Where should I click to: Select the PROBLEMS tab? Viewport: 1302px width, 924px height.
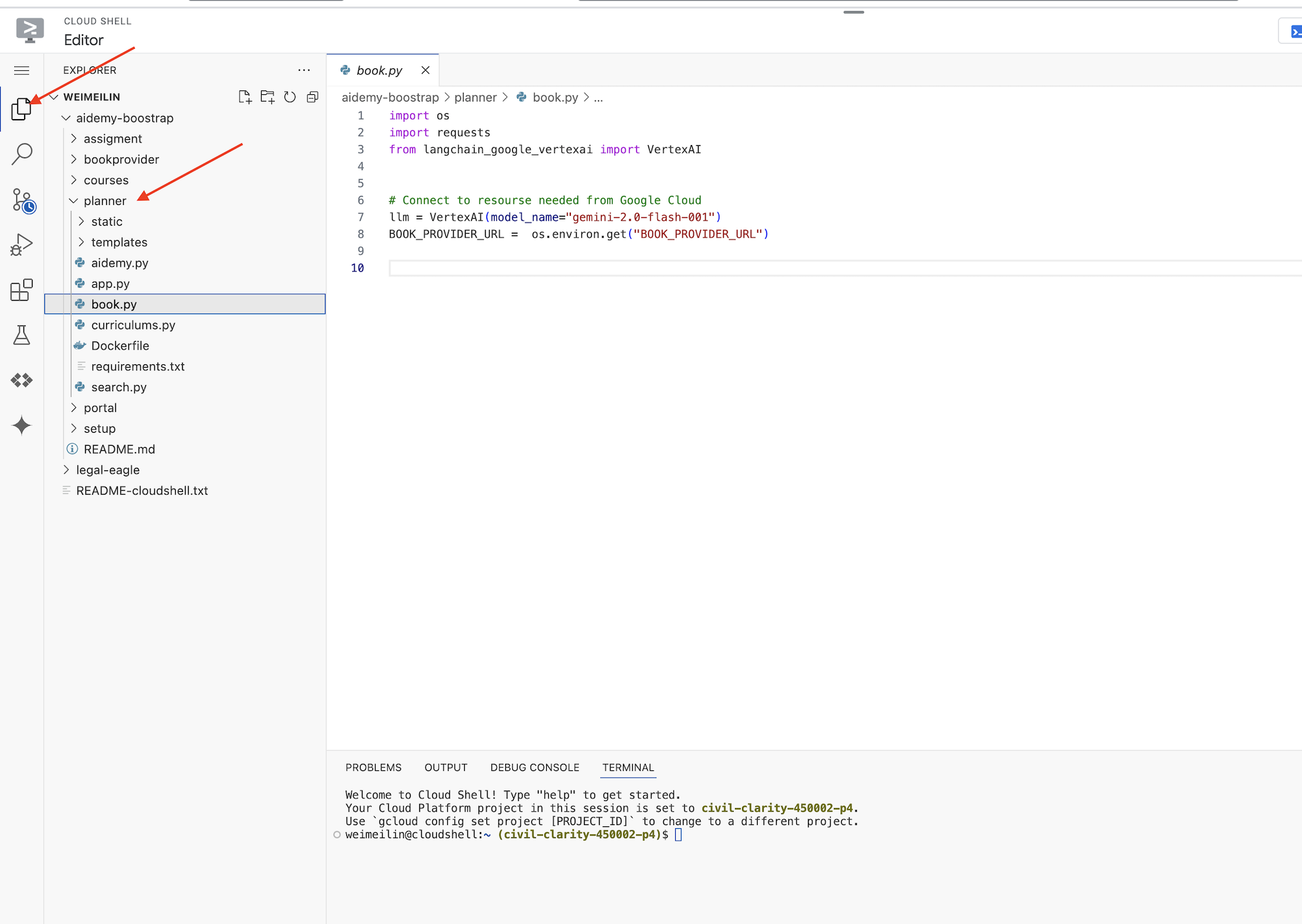tap(373, 767)
